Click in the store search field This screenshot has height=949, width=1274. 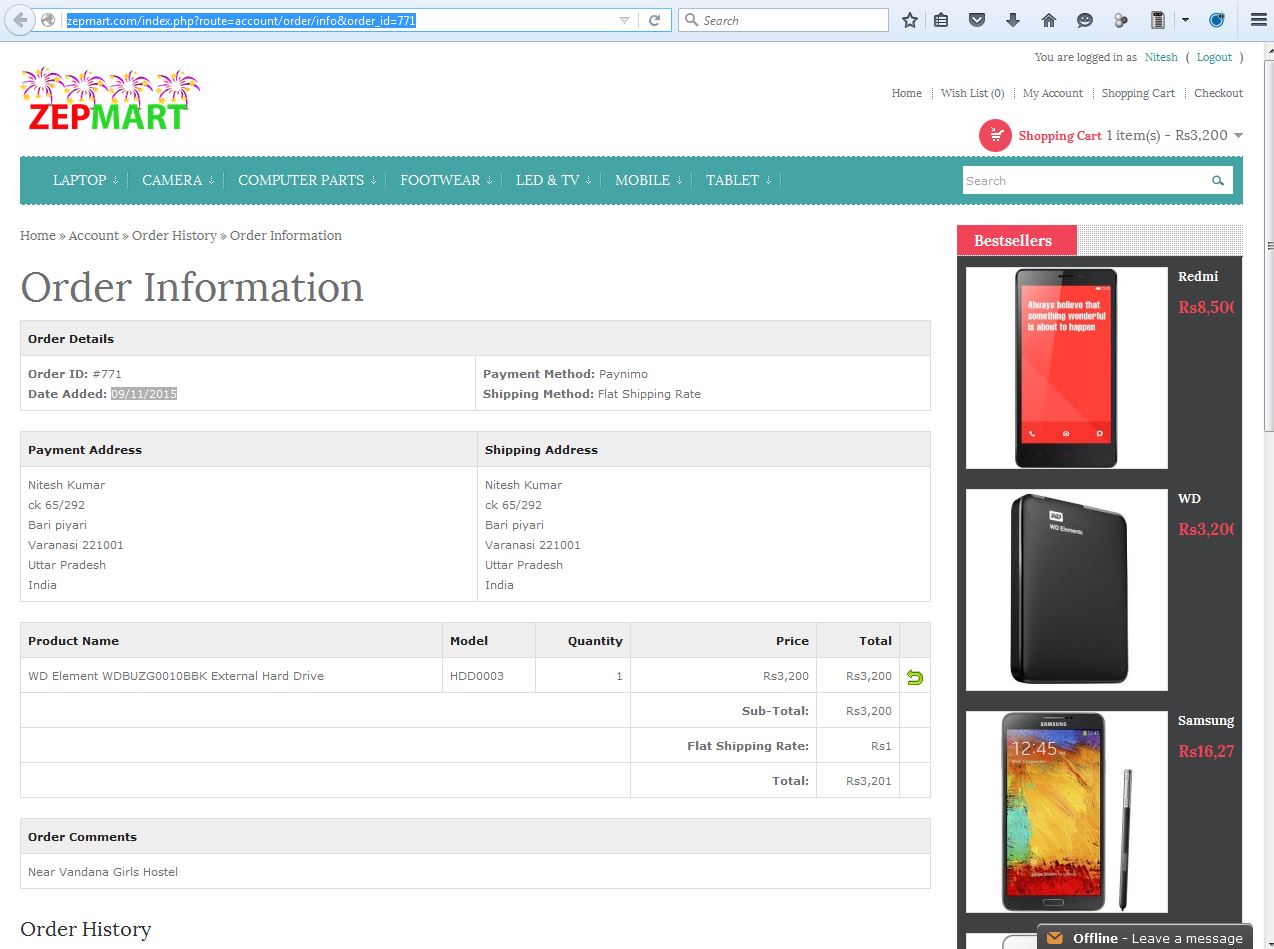tap(1083, 181)
